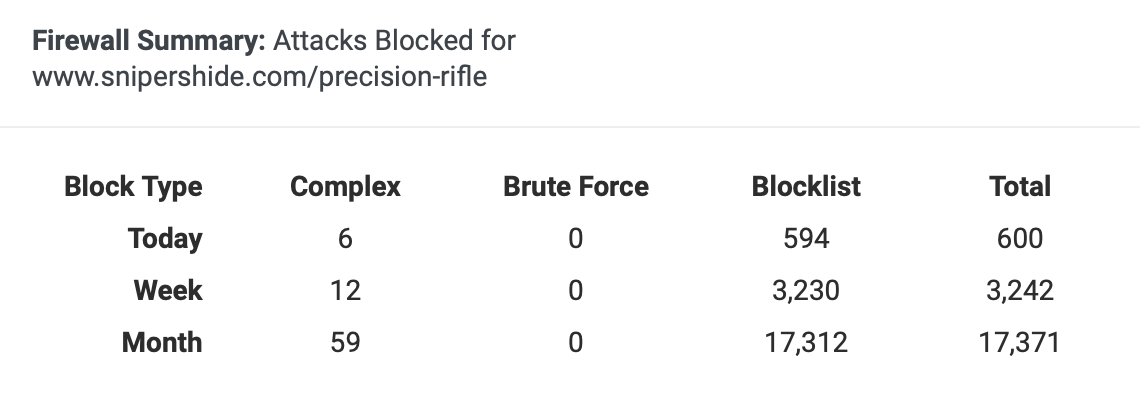Click Today's Complex count of 6
The width and height of the screenshot is (1140, 406).
point(345,239)
